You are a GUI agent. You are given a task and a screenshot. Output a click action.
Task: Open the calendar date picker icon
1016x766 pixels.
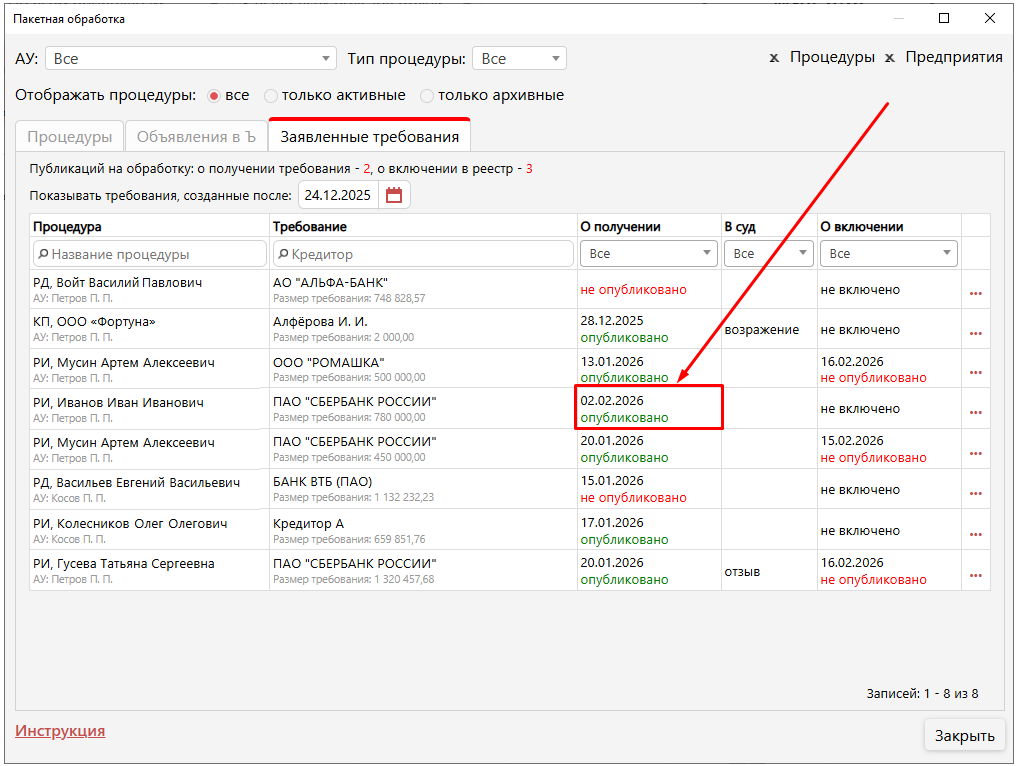click(x=394, y=196)
